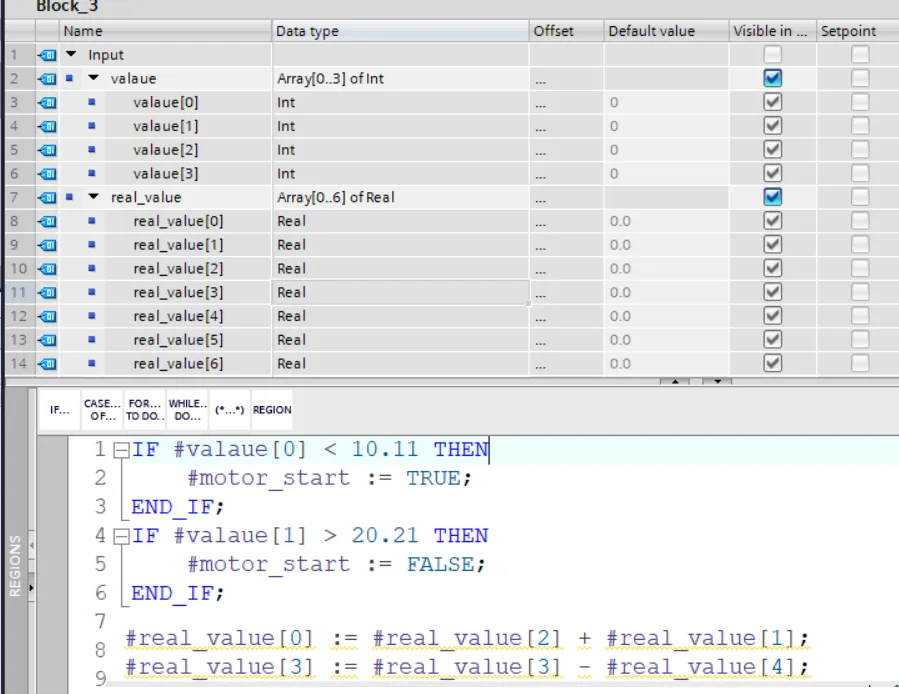Toggle Visible checkbox for the valaue array
Viewport: 899px width, 694px height.
click(772, 78)
